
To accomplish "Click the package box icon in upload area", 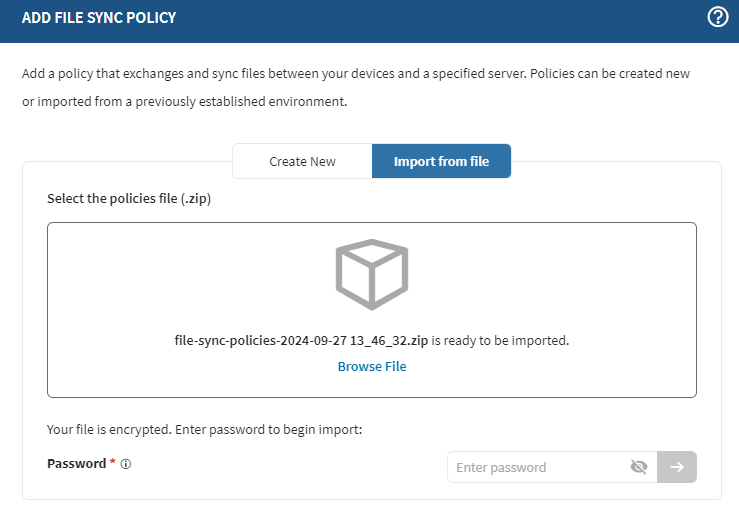I will coord(372,273).
